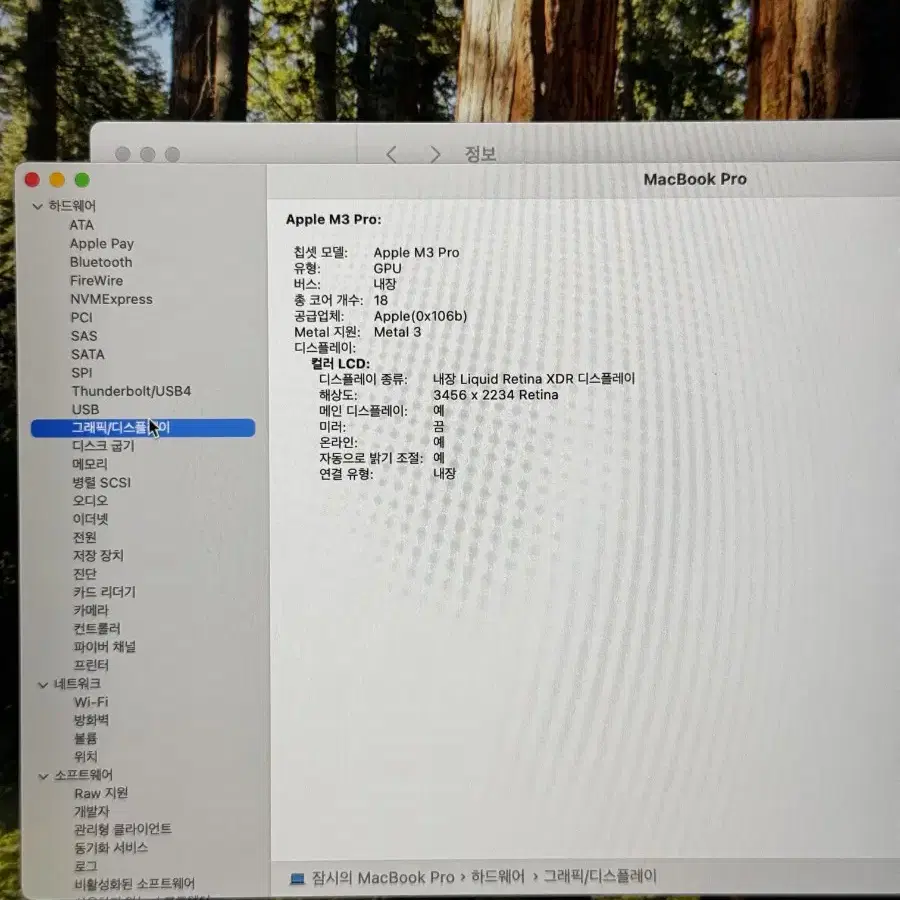Select Wi-Fi under 네트워크

click(x=91, y=702)
